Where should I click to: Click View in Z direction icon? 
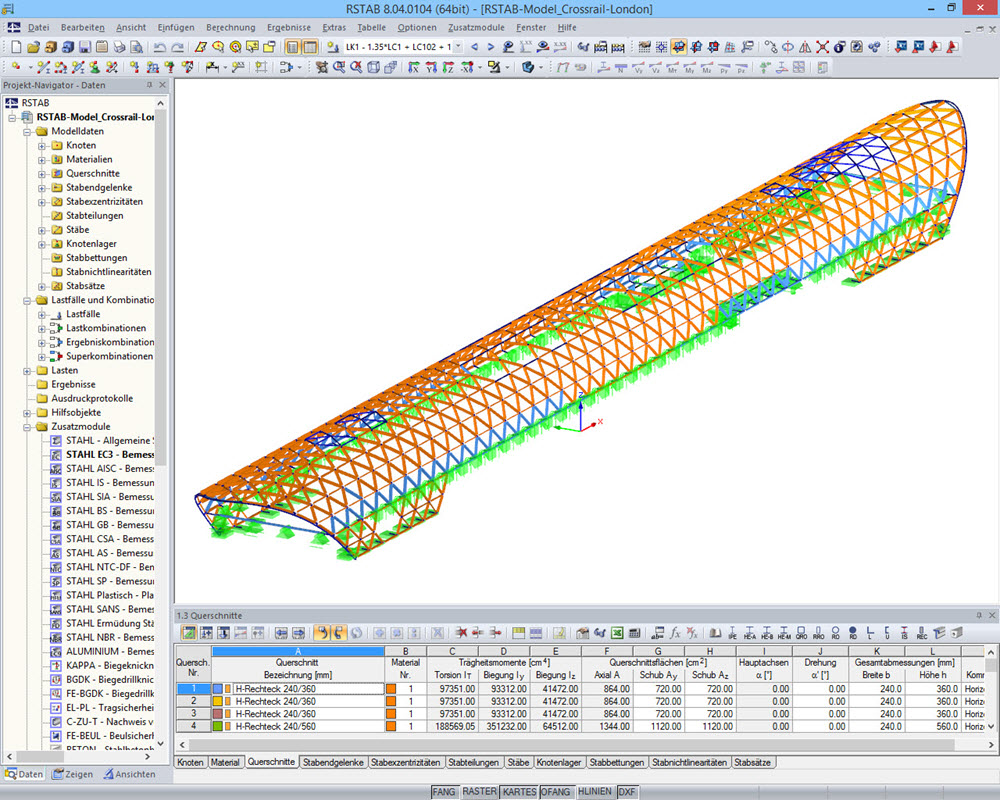(448, 67)
